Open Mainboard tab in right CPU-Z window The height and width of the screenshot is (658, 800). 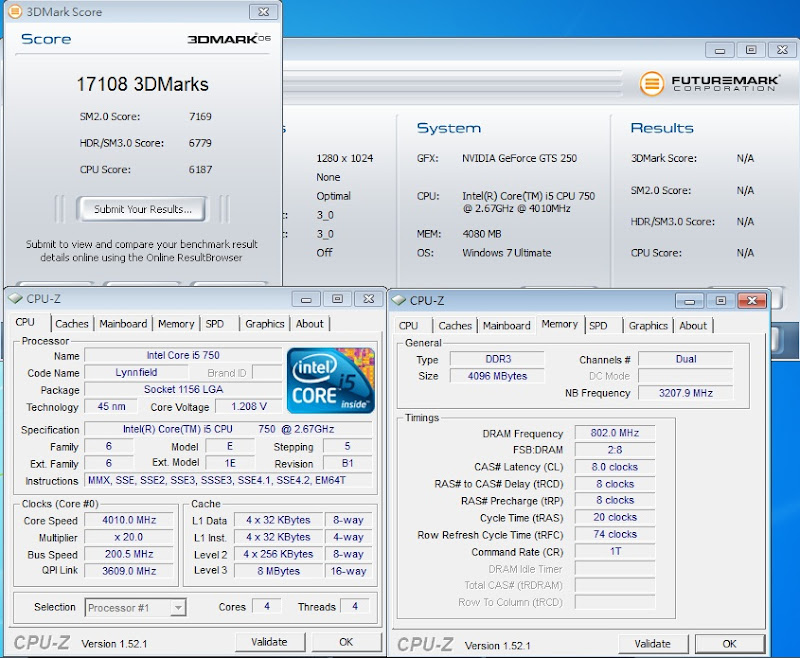tap(507, 326)
